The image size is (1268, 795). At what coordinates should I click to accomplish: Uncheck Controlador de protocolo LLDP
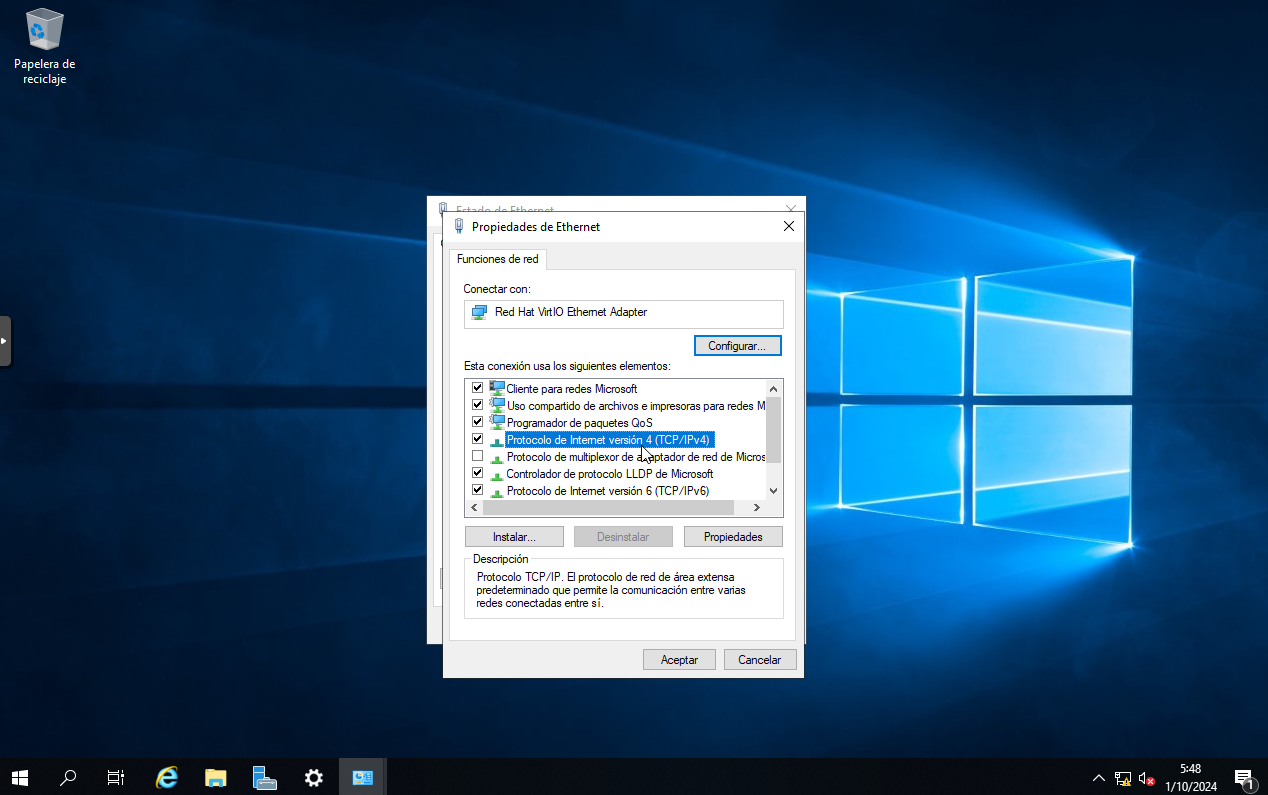pyautogui.click(x=478, y=473)
